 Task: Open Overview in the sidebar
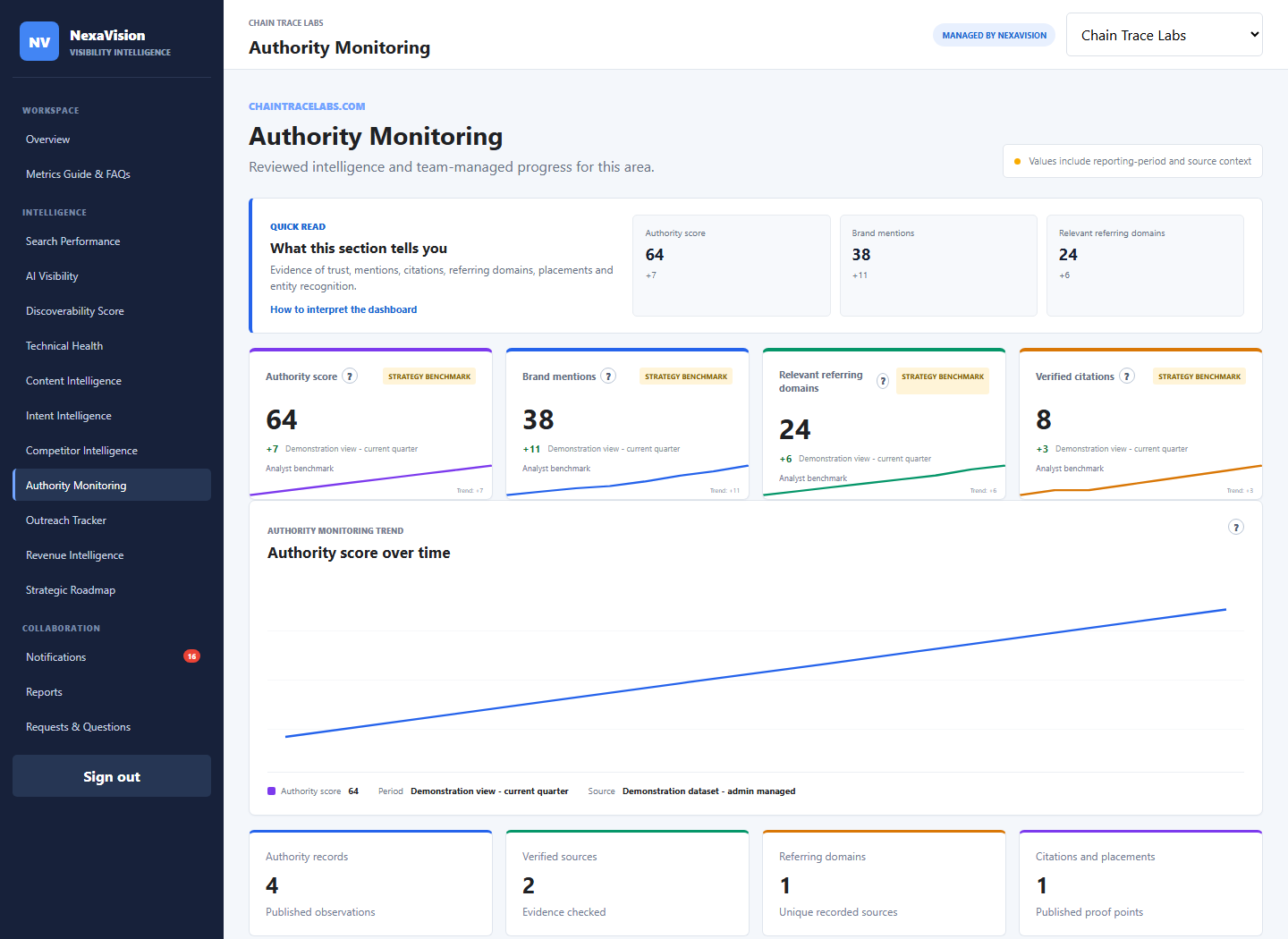pyautogui.click(x=112, y=140)
